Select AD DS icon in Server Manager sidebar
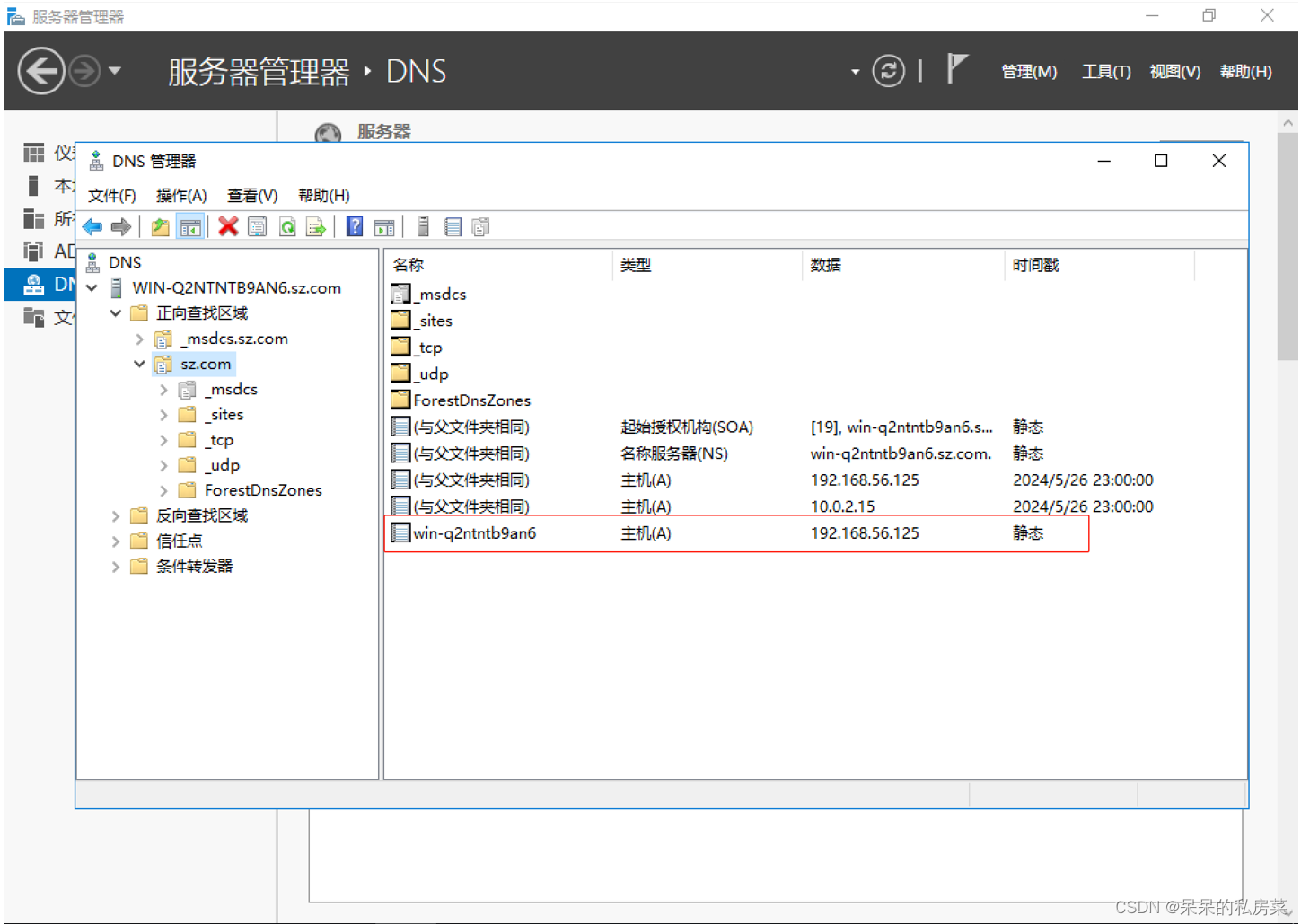Image resolution: width=1301 pixels, height=924 pixels. (x=34, y=251)
